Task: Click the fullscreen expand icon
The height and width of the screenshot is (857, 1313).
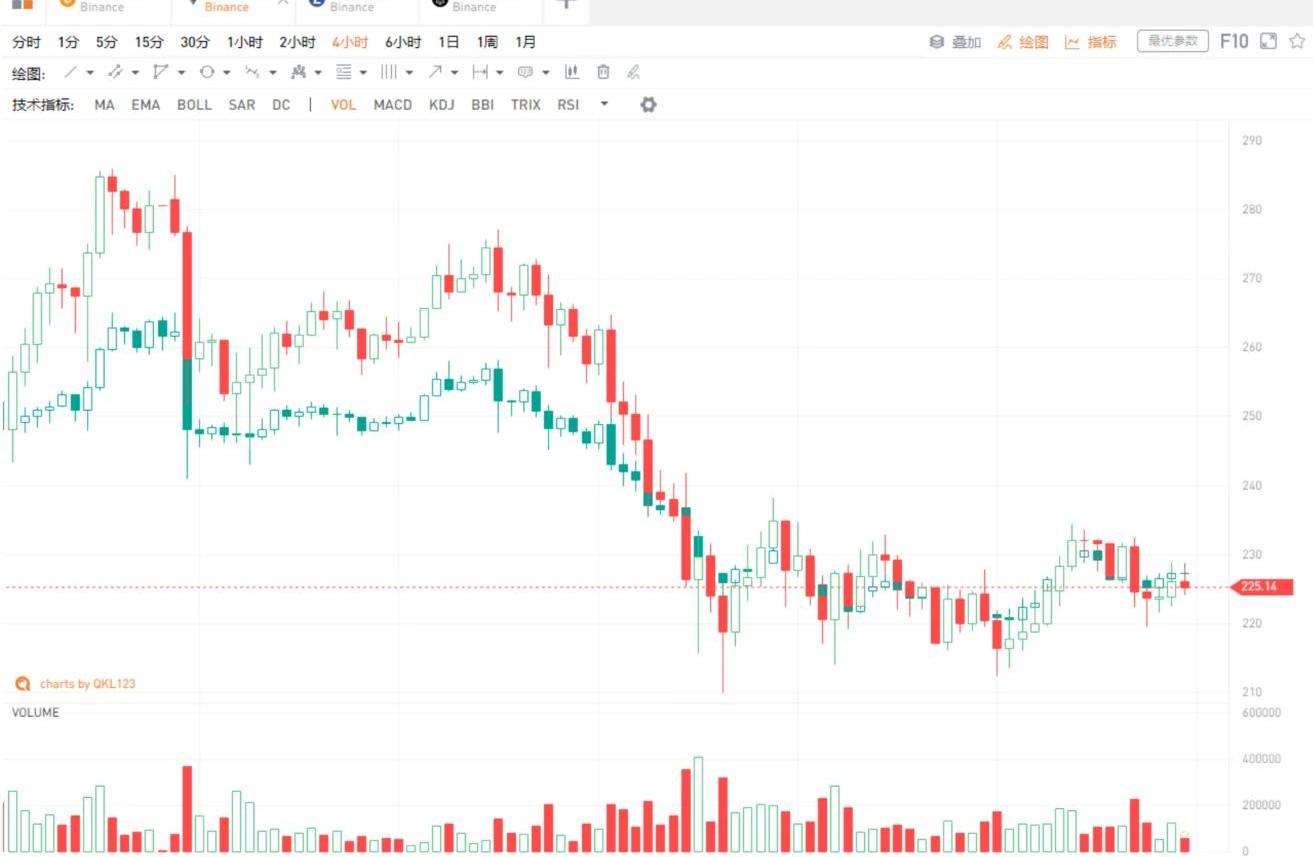Action: (x=1268, y=41)
